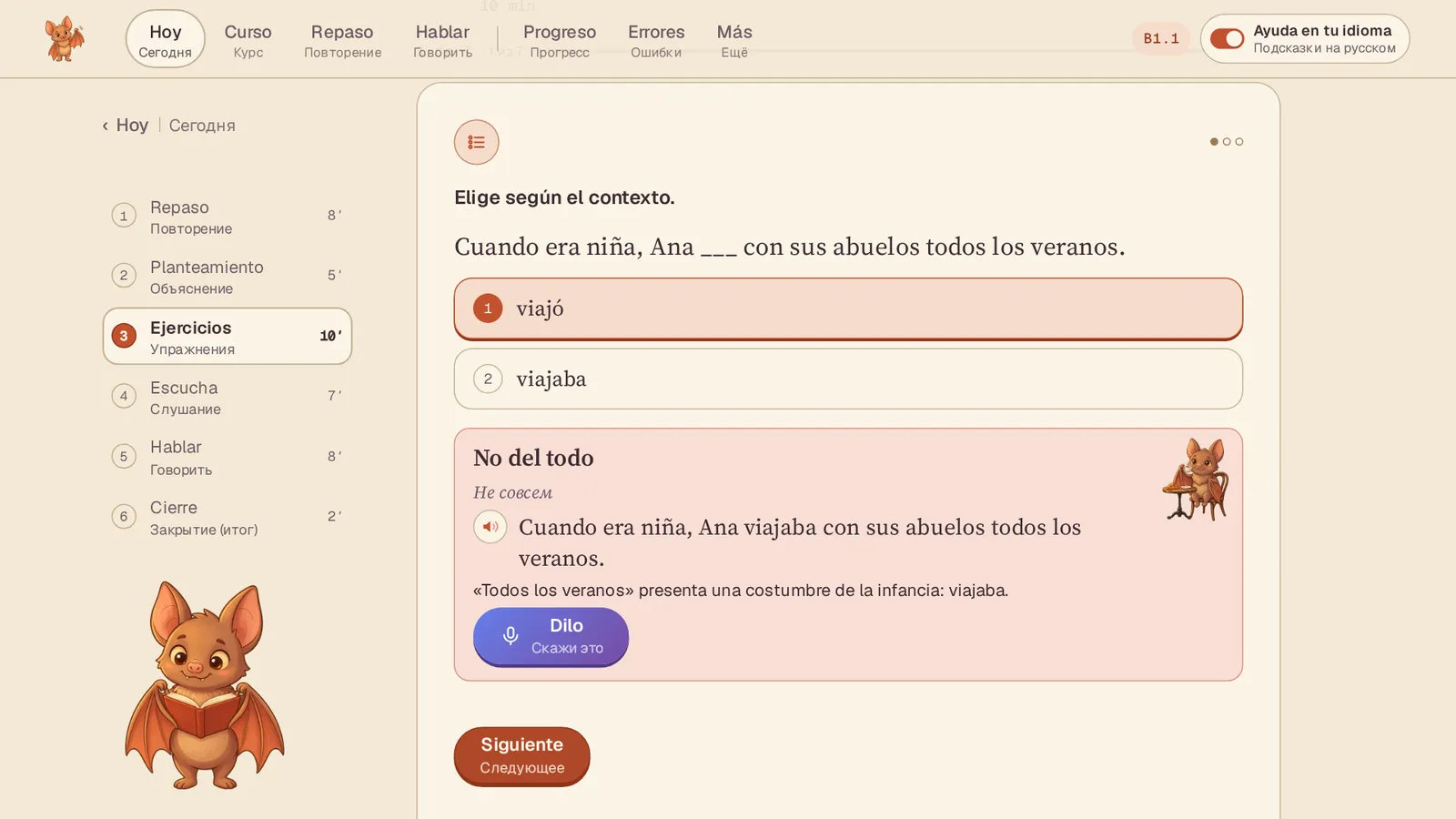Open the Repaso lesson step in the sidebar
The height and width of the screenshot is (819, 1456).
[x=227, y=217]
